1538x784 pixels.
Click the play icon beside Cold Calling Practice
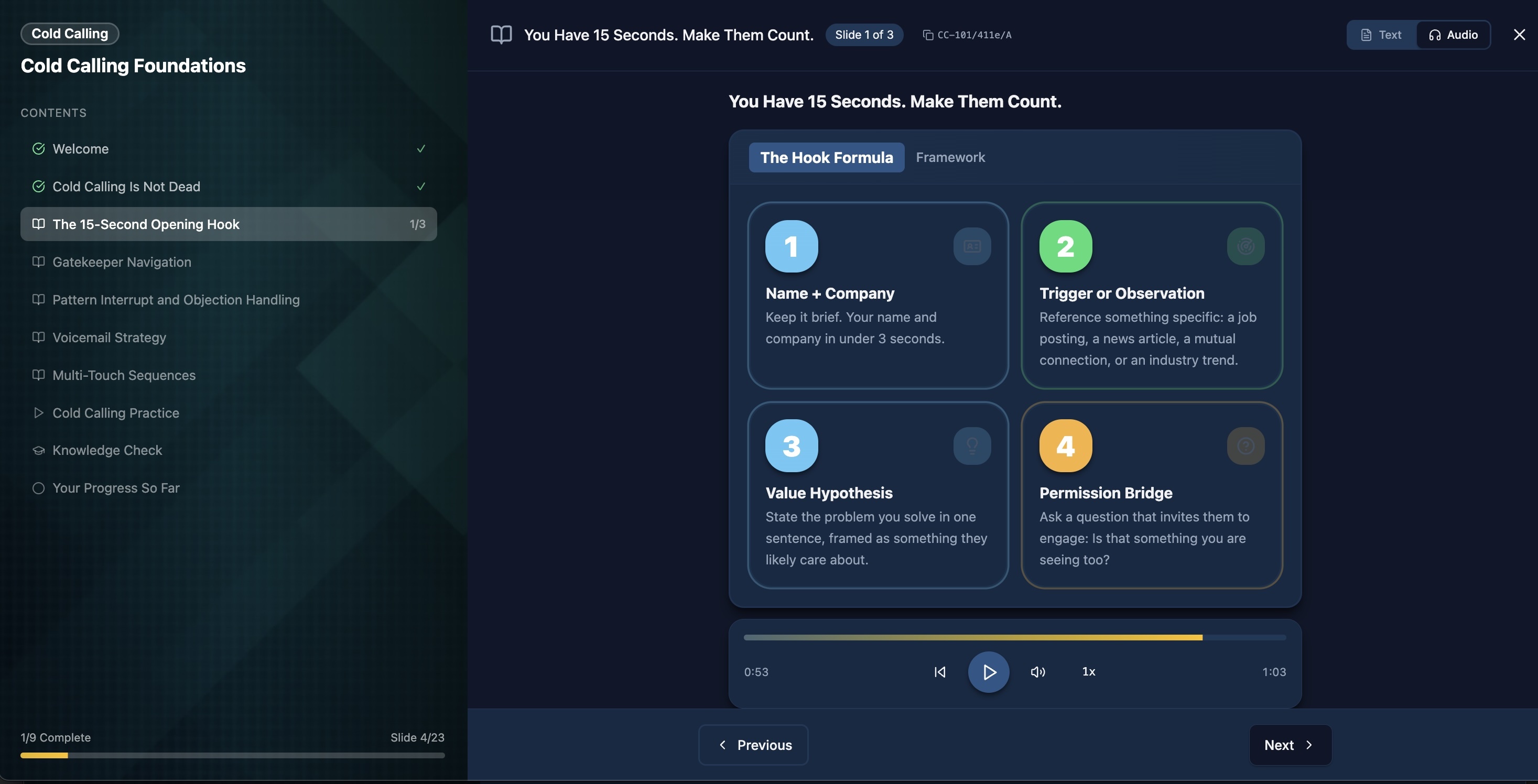(x=38, y=412)
